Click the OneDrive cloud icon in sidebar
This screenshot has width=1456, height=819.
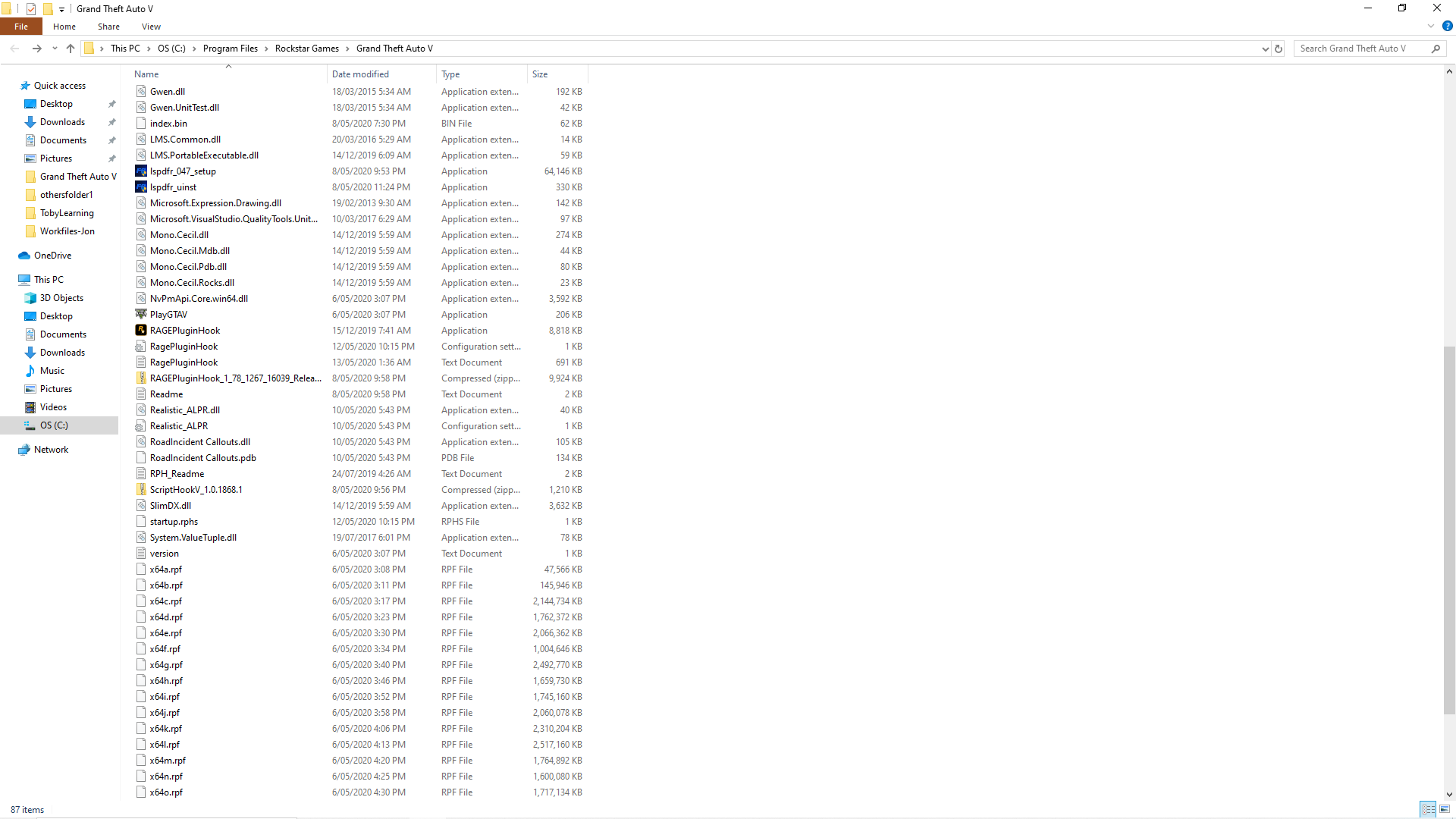pyautogui.click(x=24, y=256)
